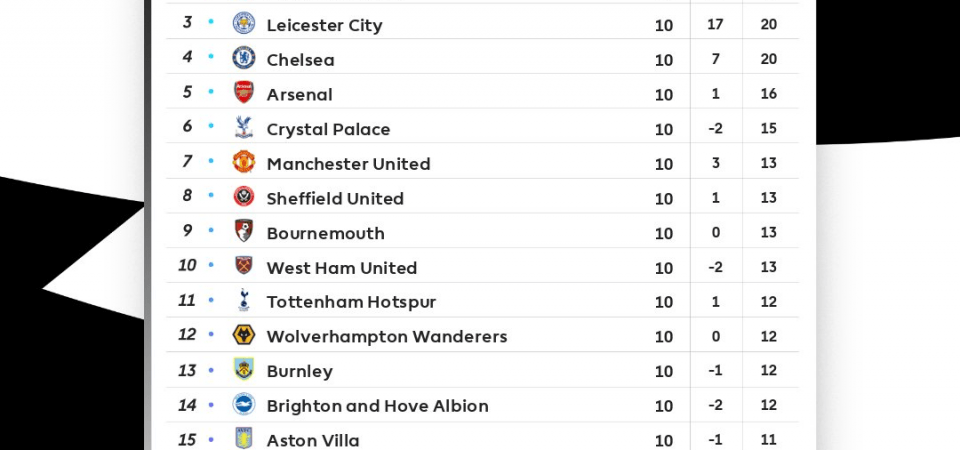Select the Manchester United badge
960x450 pixels.
[244, 162]
